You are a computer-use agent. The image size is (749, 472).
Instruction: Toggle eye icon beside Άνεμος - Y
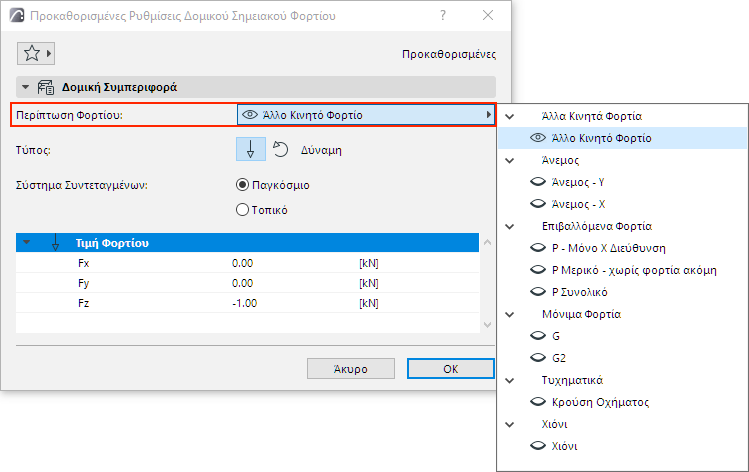pyautogui.click(x=537, y=182)
